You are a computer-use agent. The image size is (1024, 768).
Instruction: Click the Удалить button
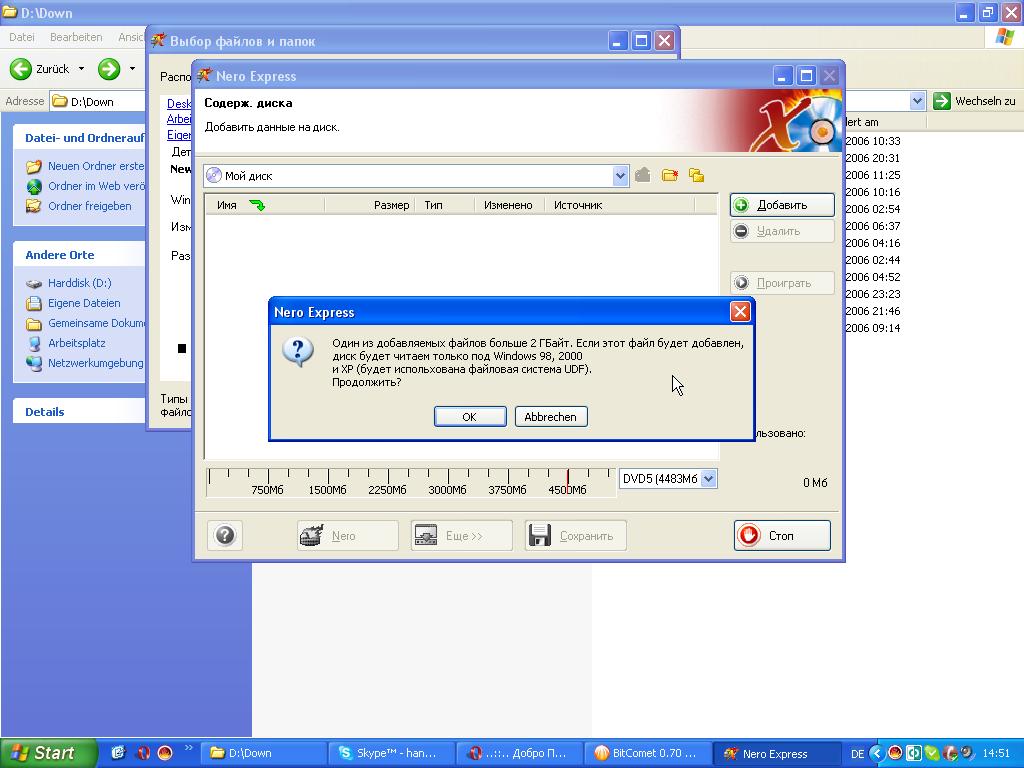click(782, 231)
